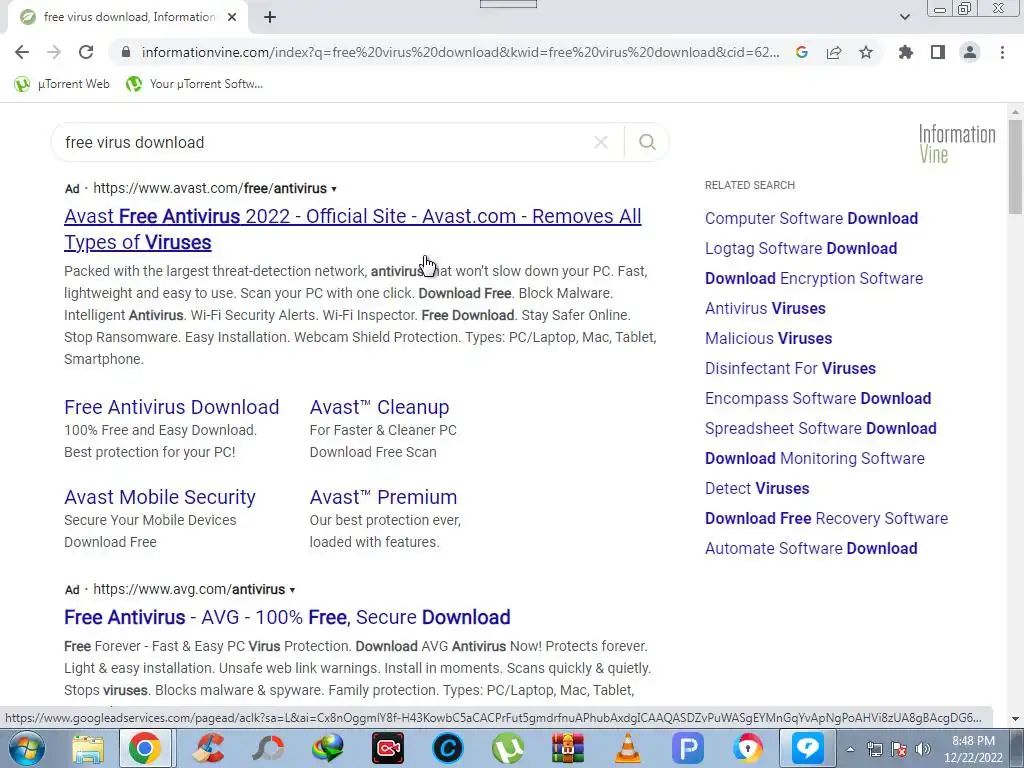Select Disinfectant For Viruses related search
The height and width of the screenshot is (768, 1024).
click(x=790, y=368)
